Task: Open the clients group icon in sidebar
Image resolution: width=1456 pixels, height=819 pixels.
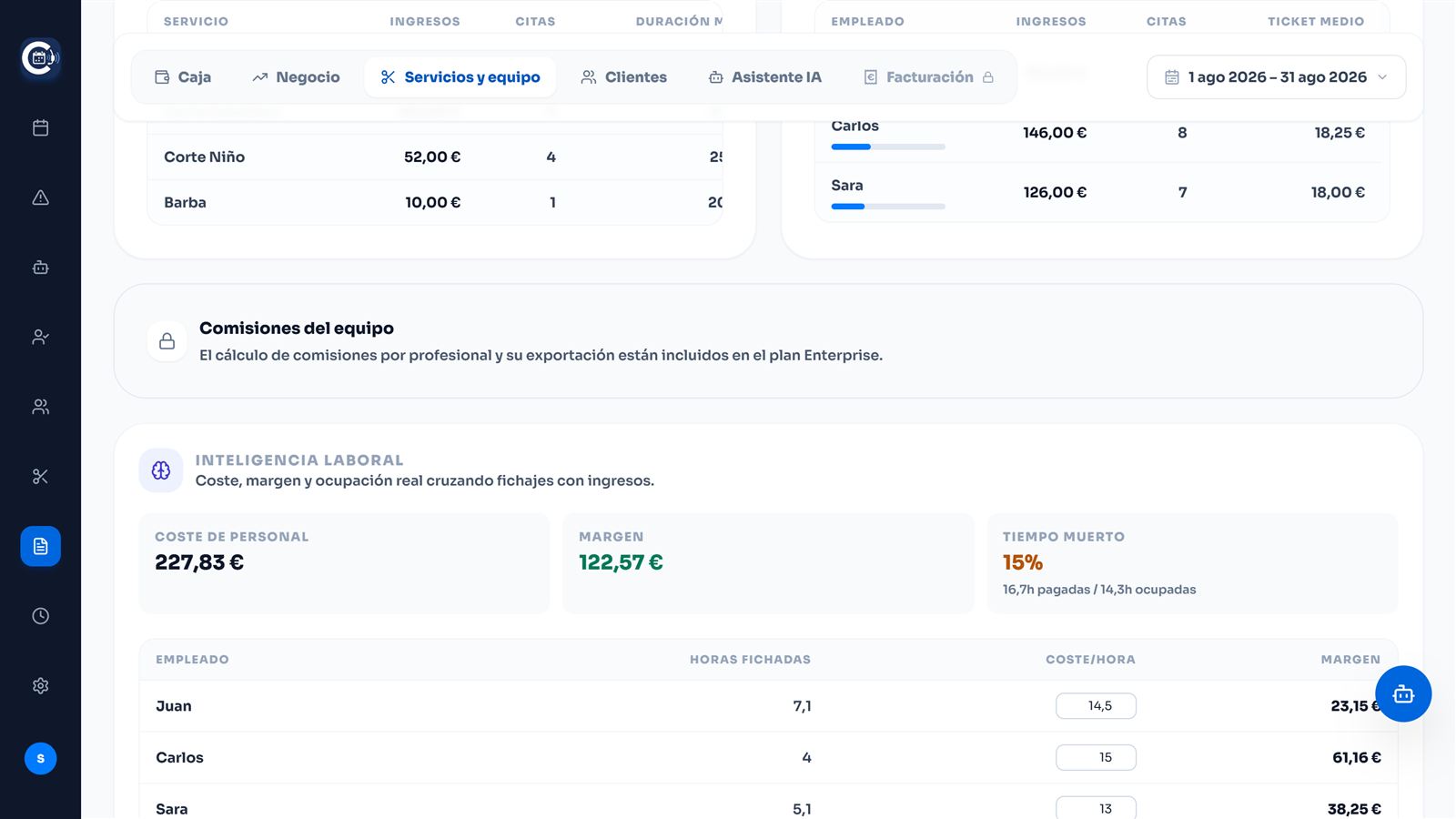Action: point(40,407)
